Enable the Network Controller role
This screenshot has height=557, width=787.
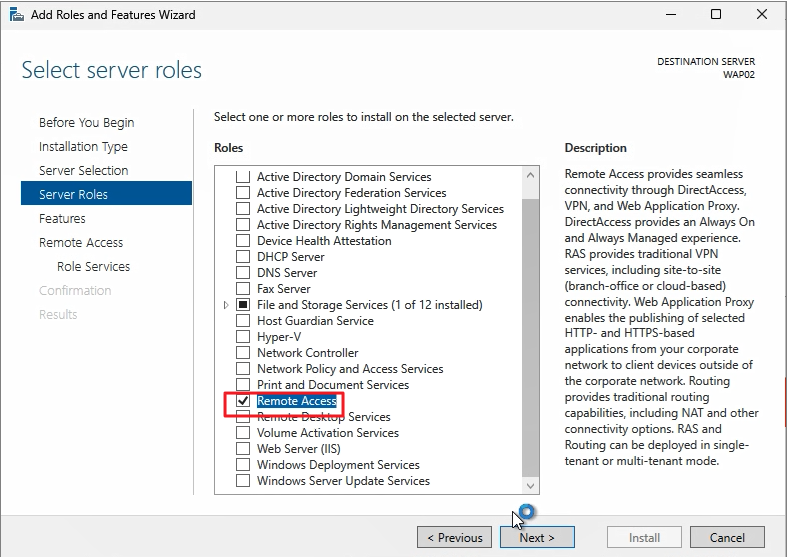pos(243,353)
